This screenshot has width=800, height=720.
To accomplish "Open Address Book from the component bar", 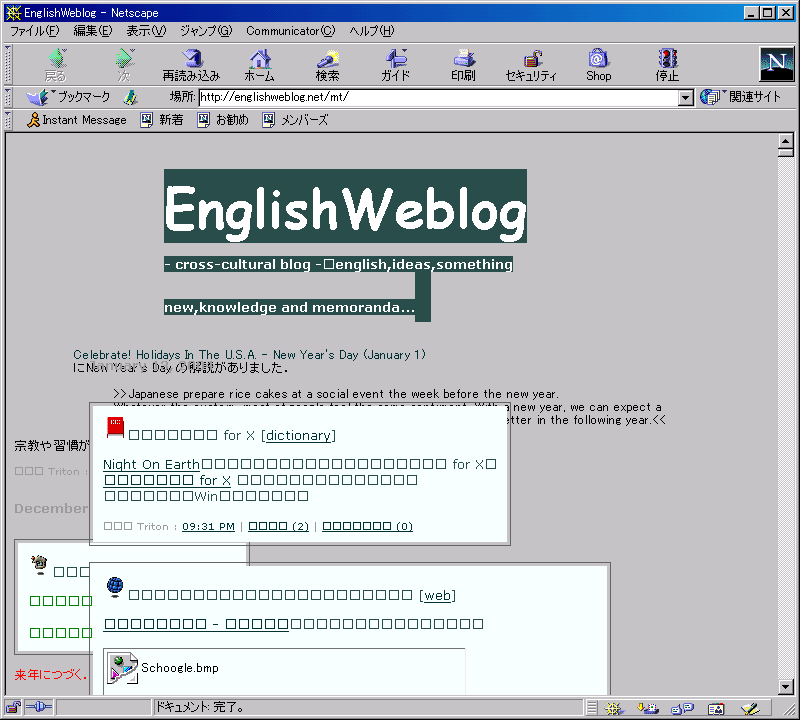I will coord(716,708).
